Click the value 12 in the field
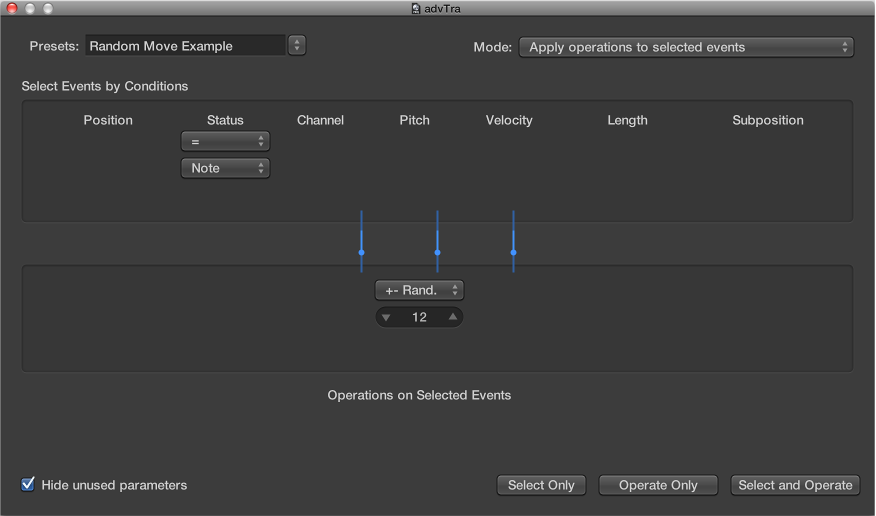The width and height of the screenshot is (876, 516). coord(419,317)
